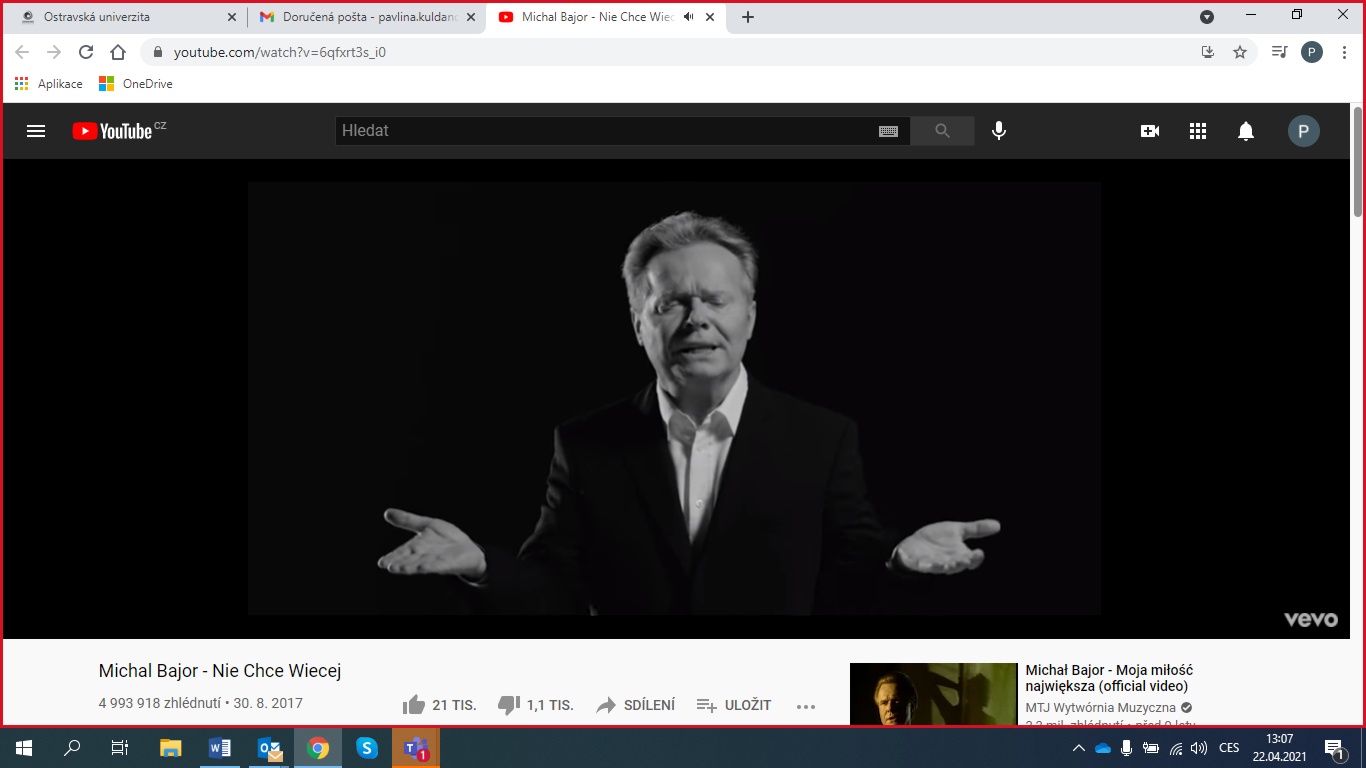Open the volume control in system tray
Screen dimensions: 1366x768
[1199, 748]
